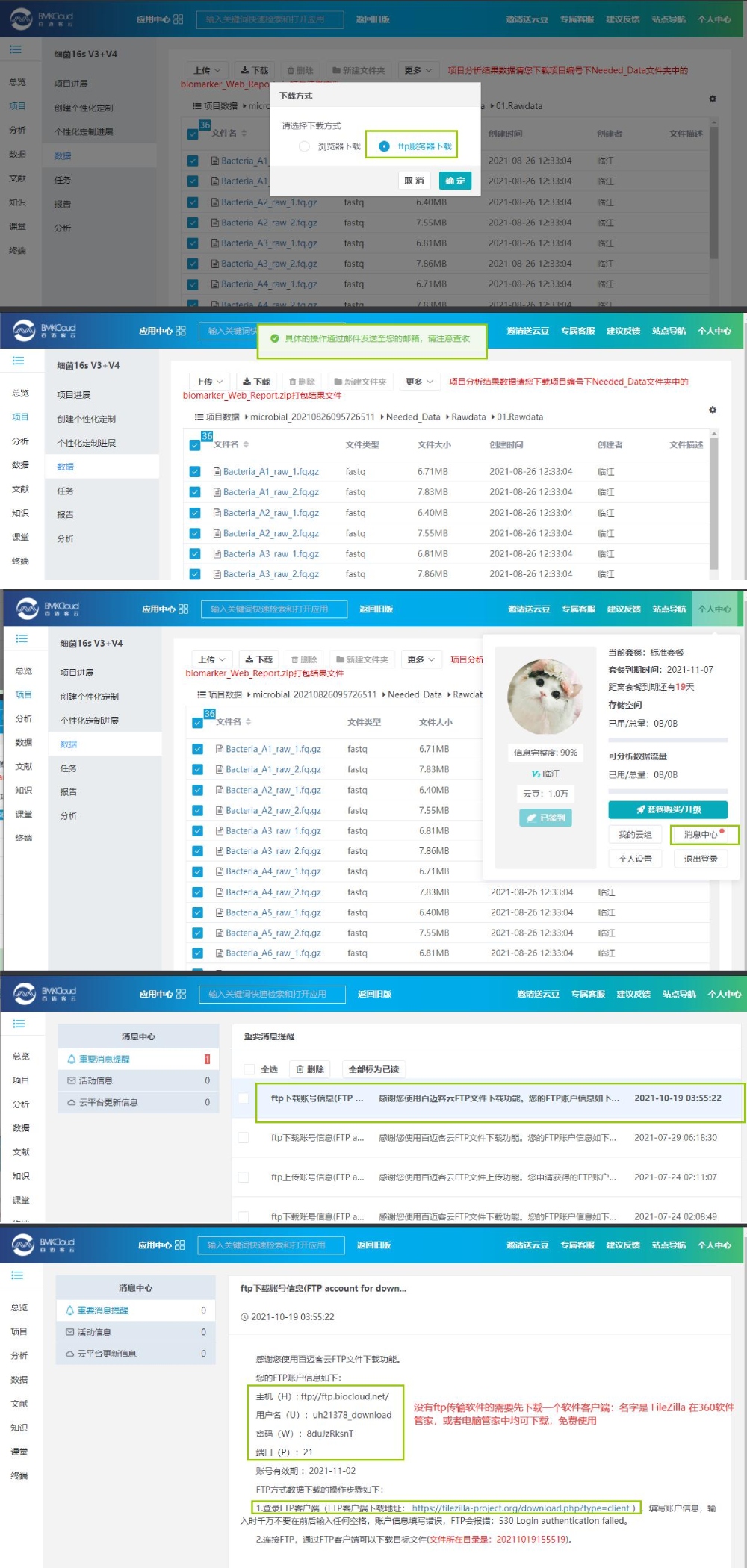The height and width of the screenshot is (1568, 747).
Task: Click the green checkmark icon in email notification
Action: 275,339
